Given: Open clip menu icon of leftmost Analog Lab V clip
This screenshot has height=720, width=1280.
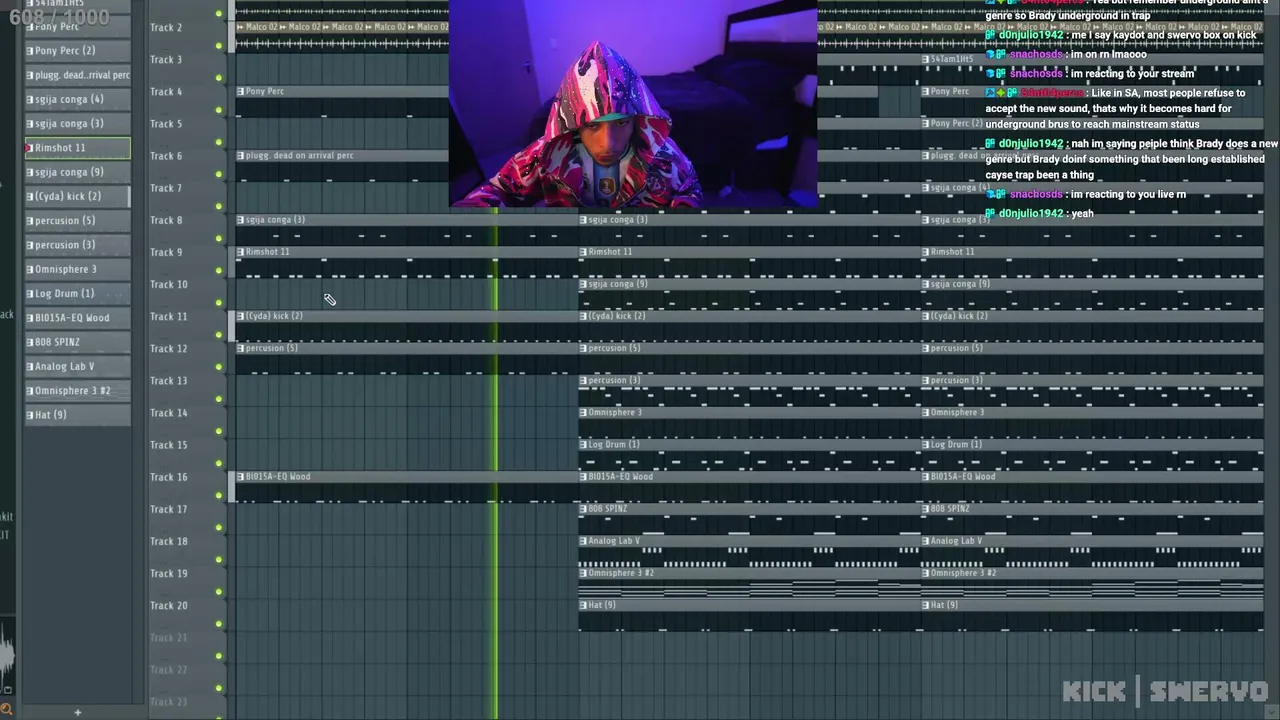Looking at the screenshot, I should pyautogui.click(x=584, y=541).
